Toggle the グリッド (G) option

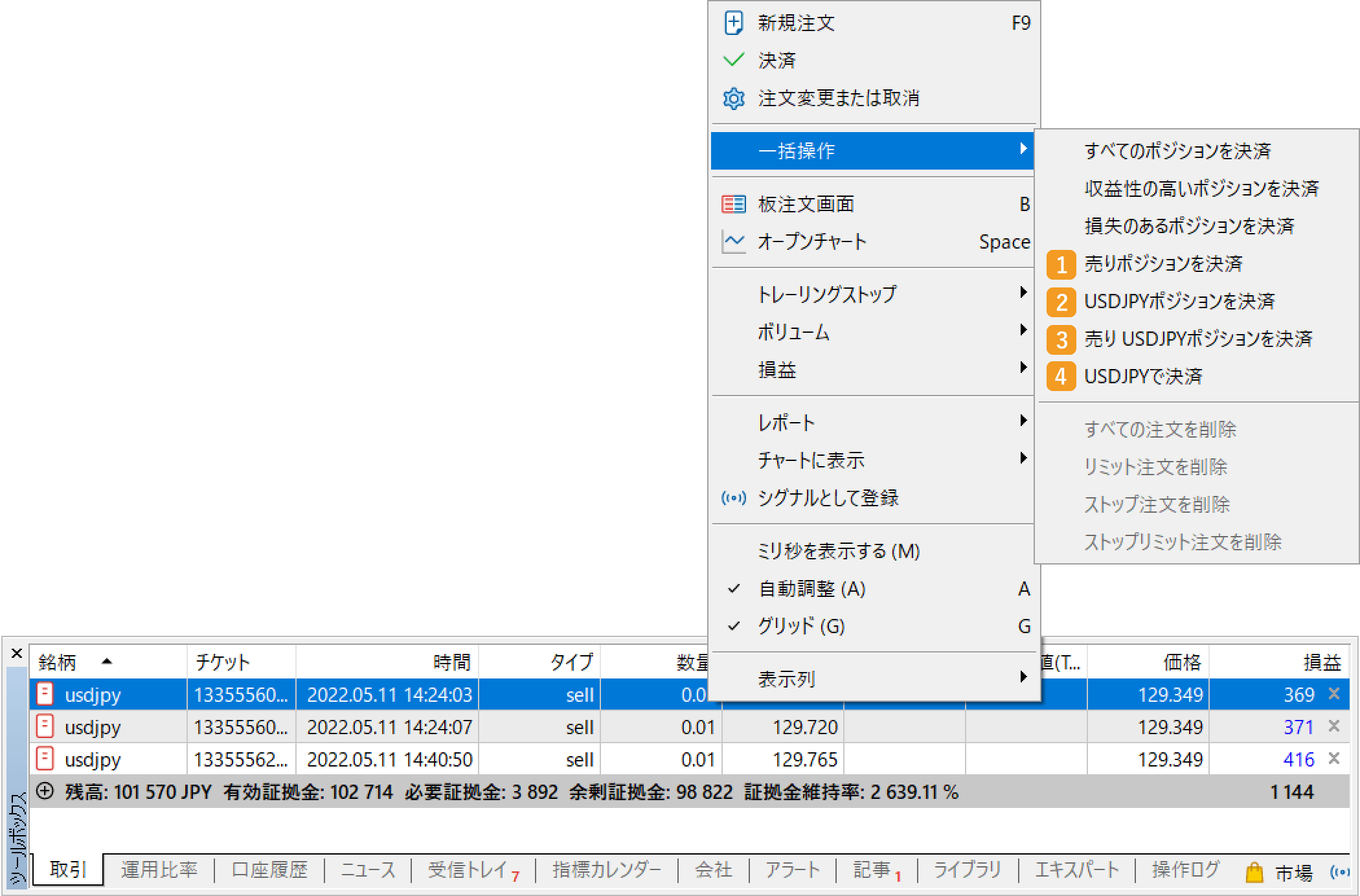(x=874, y=627)
